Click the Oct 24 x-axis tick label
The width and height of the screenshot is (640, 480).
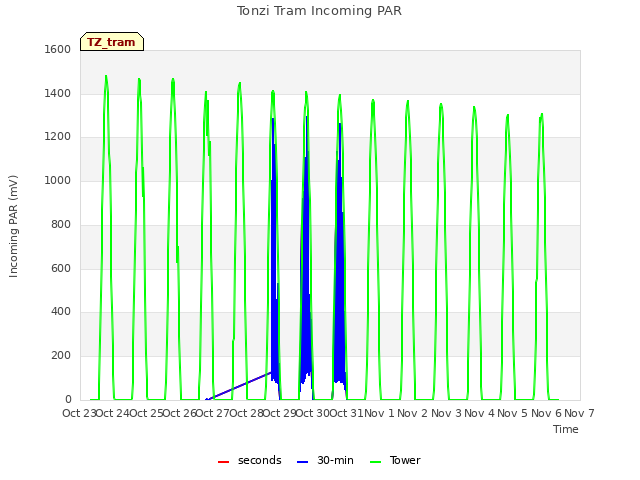112,413
